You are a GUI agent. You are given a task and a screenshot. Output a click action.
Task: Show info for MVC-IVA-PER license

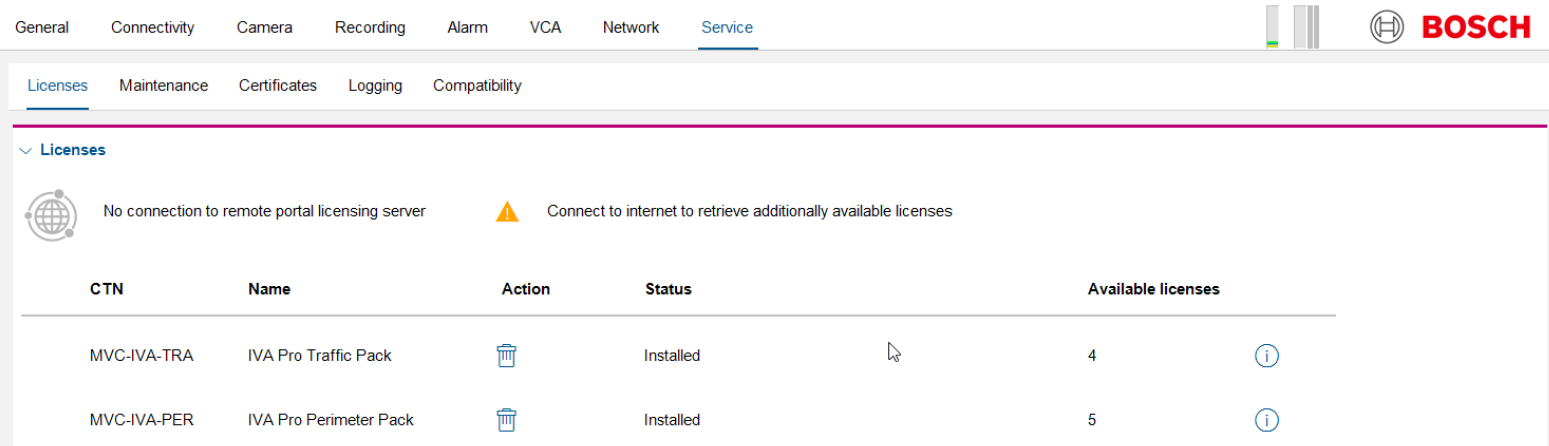tap(1266, 420)
